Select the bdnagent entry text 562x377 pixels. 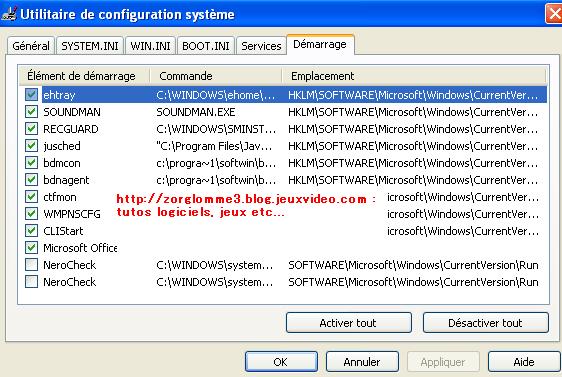66,180
